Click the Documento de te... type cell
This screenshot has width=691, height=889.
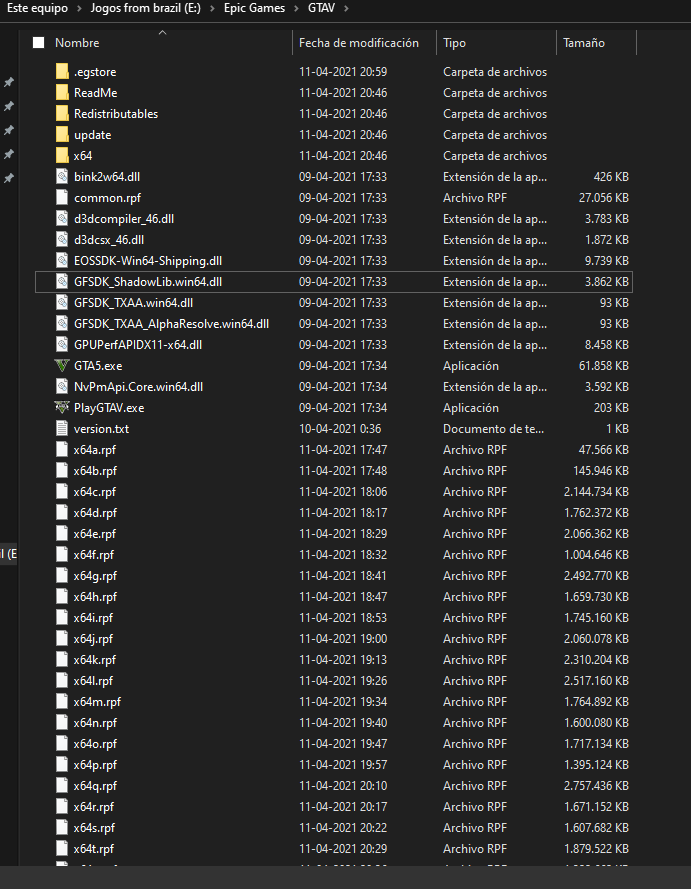pyautogui.click(x=494, y=429)
